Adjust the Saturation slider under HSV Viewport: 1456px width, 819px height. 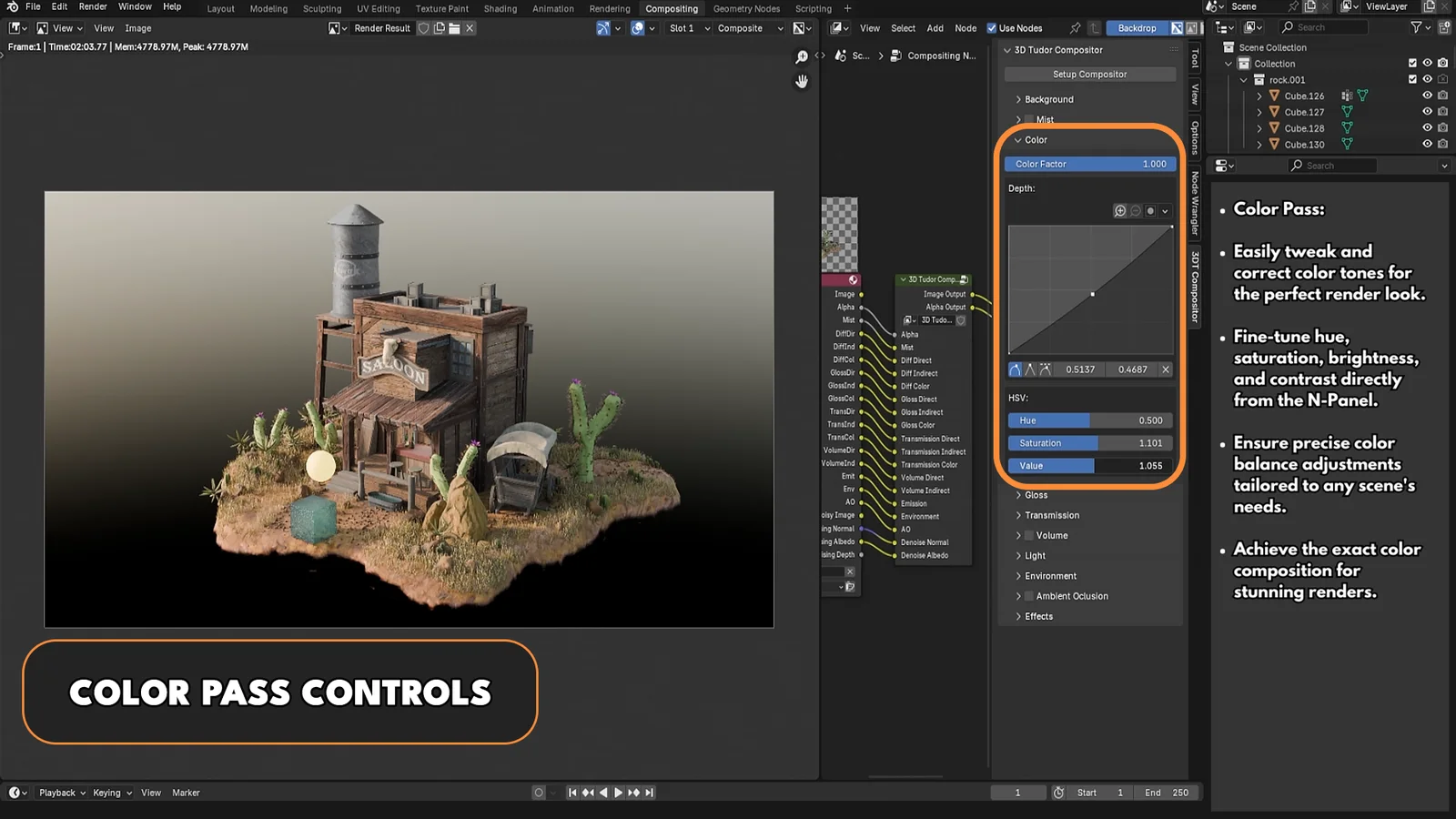click(1089, 443)
